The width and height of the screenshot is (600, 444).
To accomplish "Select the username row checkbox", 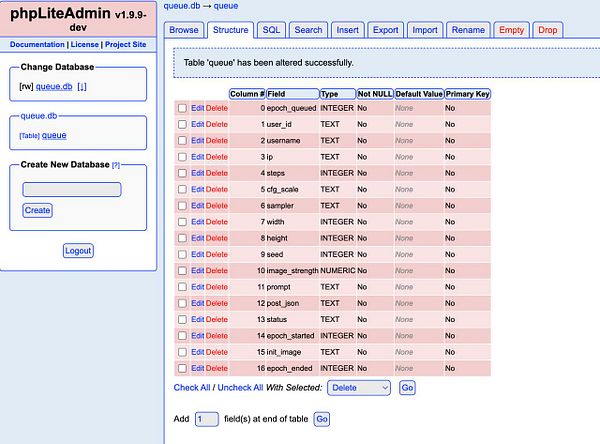I will (x=182, y=141).
